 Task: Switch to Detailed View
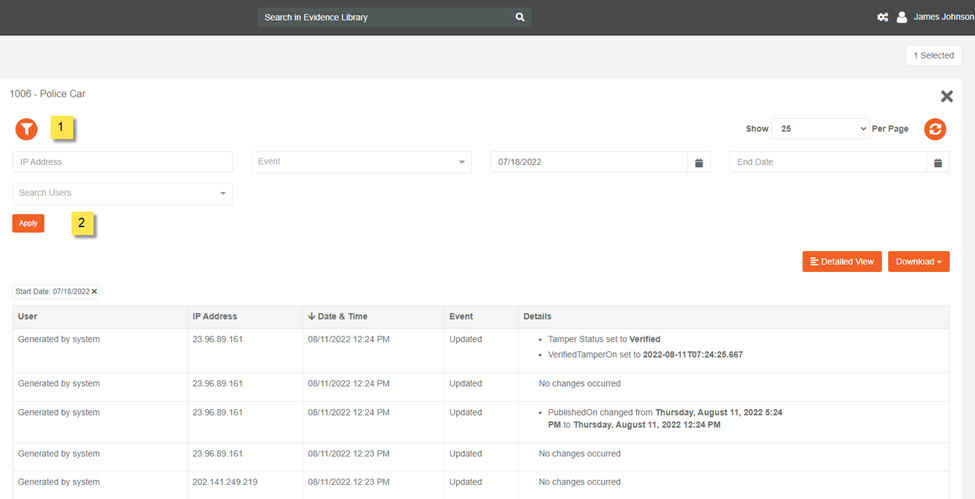[x=841, y=262]
